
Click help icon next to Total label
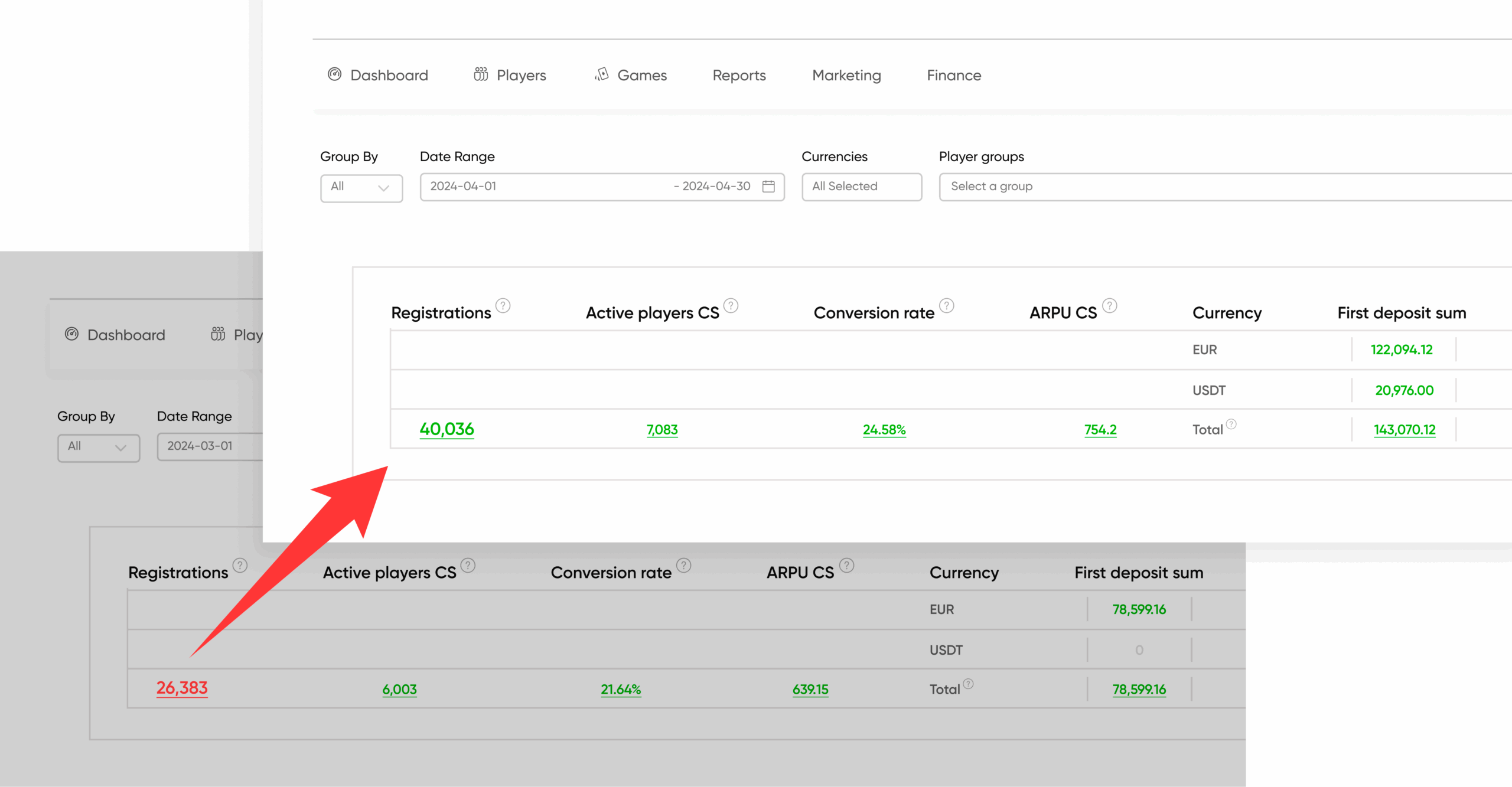pyautogui.click(x=1231, y=424)
